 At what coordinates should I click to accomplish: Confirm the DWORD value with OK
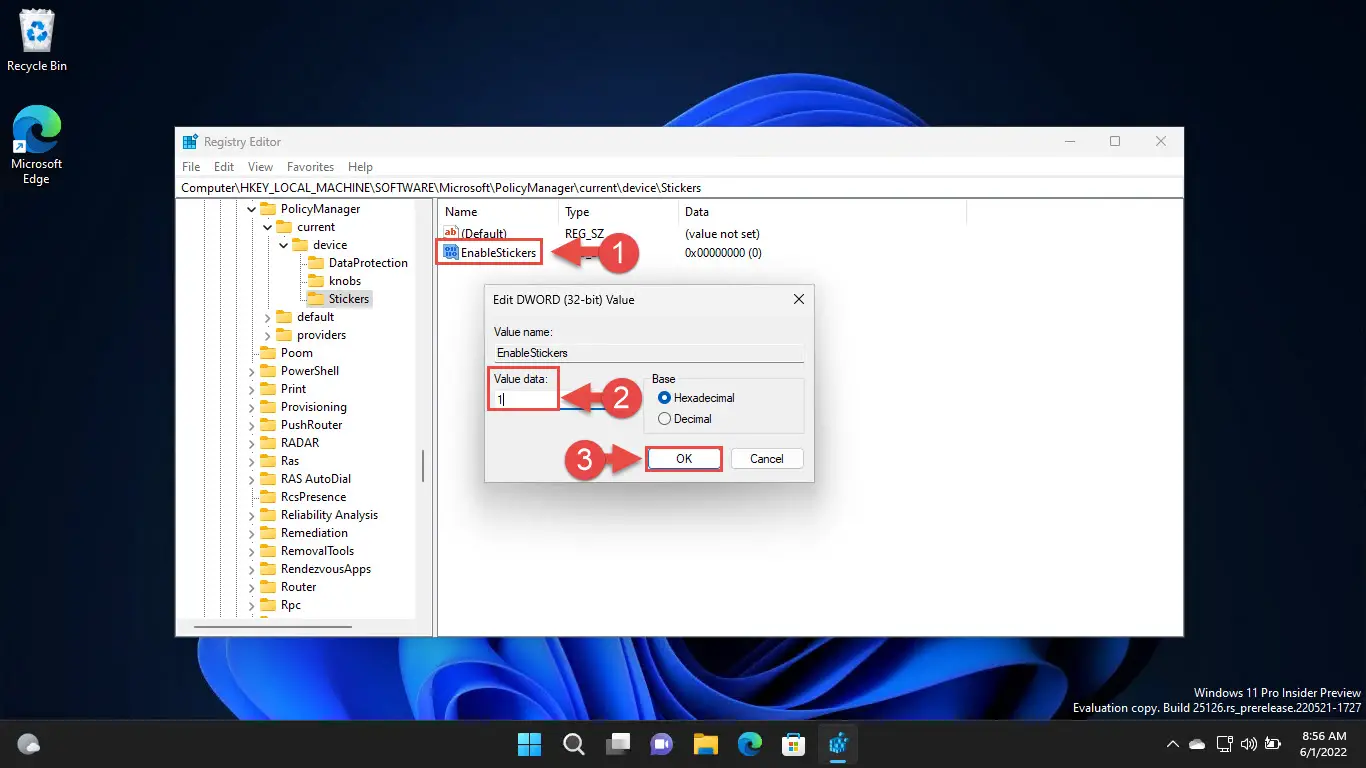pyautogui.click(x=684, y=459)
